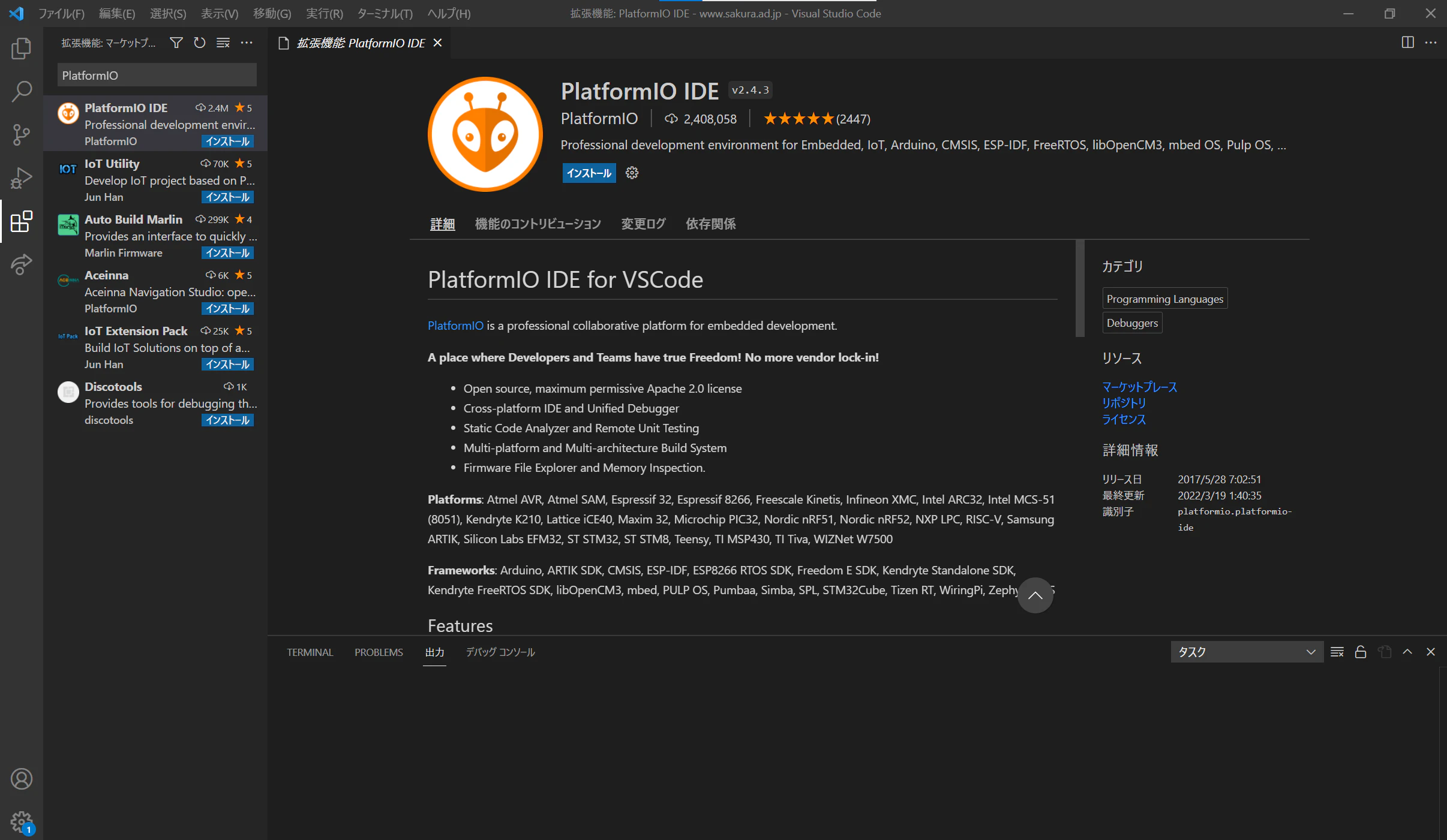Open PlatformIO IDE extension settings gear
Screen dimensions: 1447x840
tap(632, 173)
